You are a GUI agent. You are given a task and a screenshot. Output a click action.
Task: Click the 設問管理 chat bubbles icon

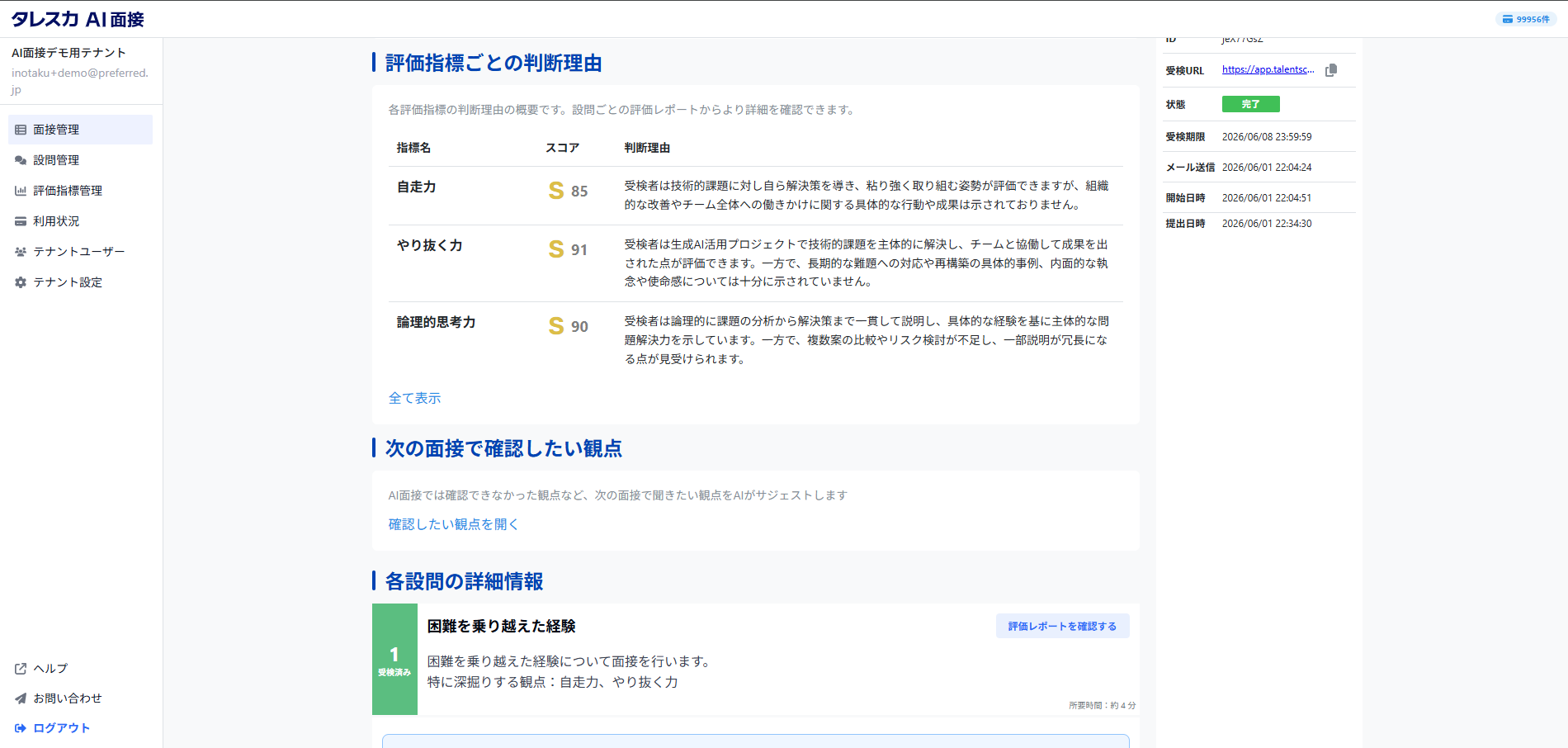tap(21, 160)
